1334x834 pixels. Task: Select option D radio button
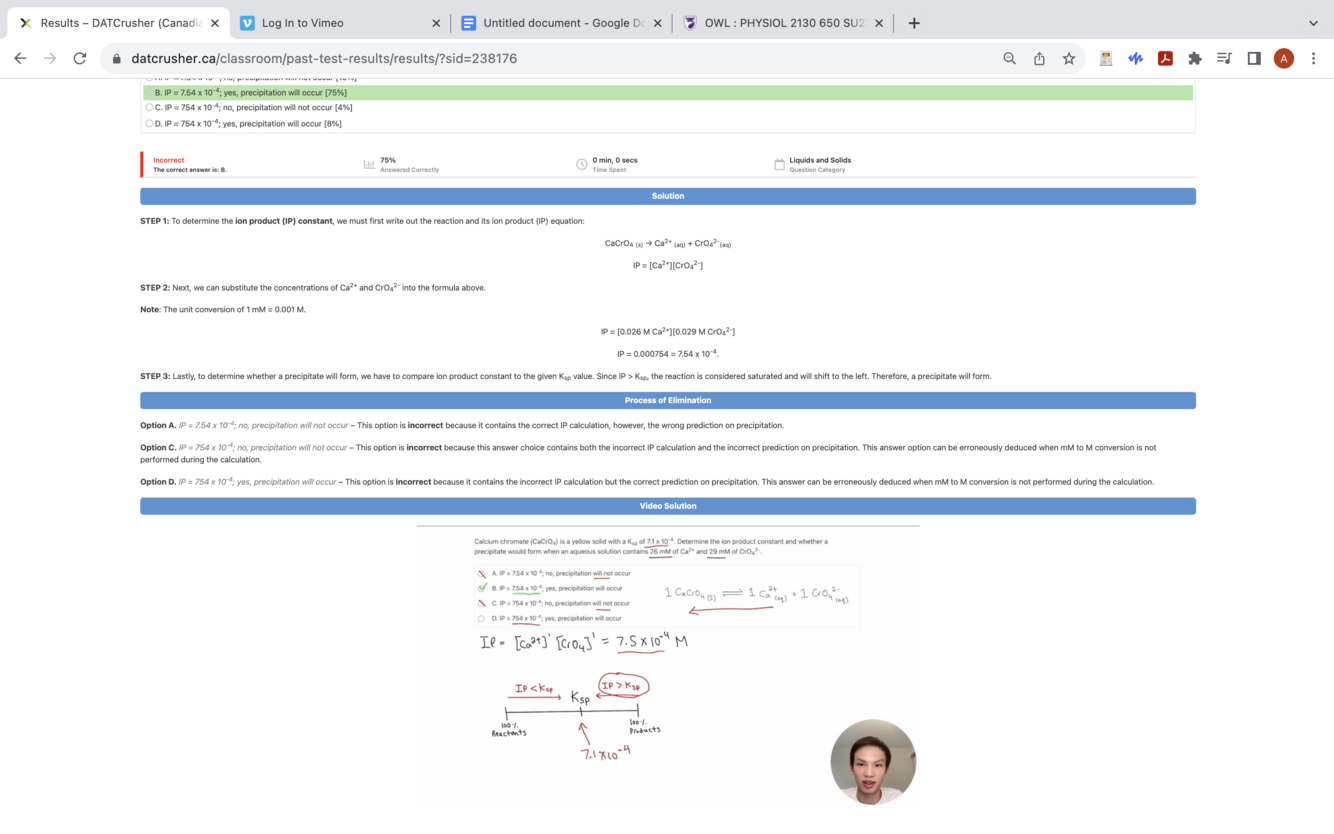tap(149, 124)
